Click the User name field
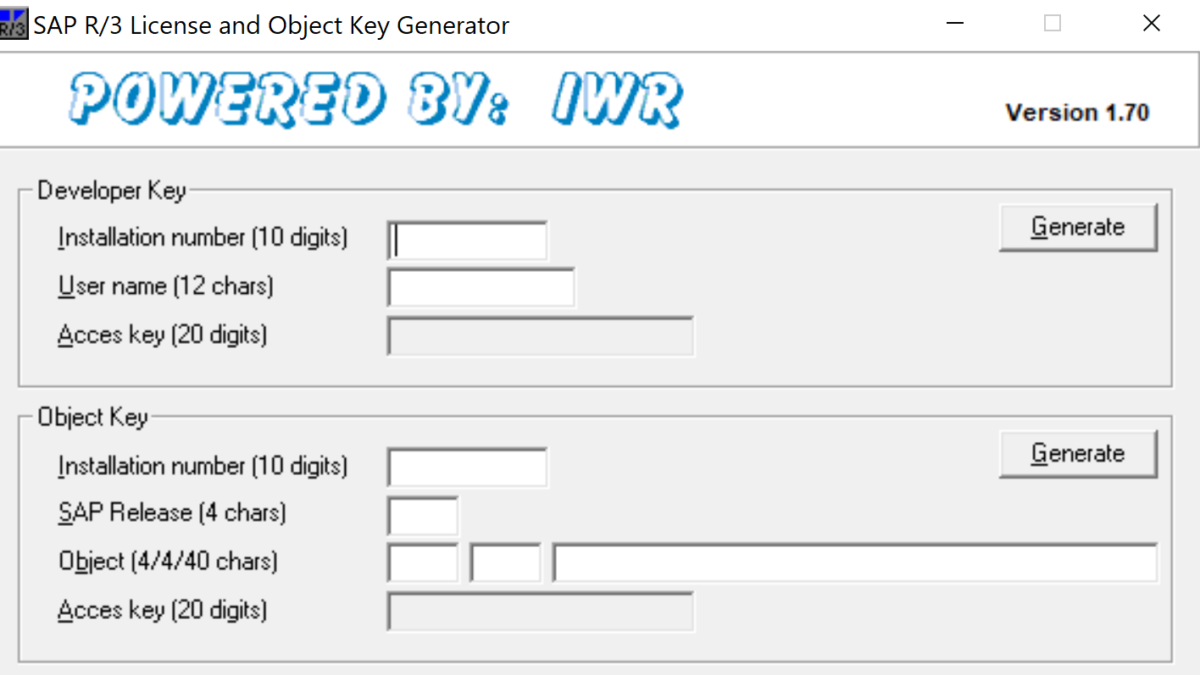This screenshot has width=1200, height=675. point(481,287)
